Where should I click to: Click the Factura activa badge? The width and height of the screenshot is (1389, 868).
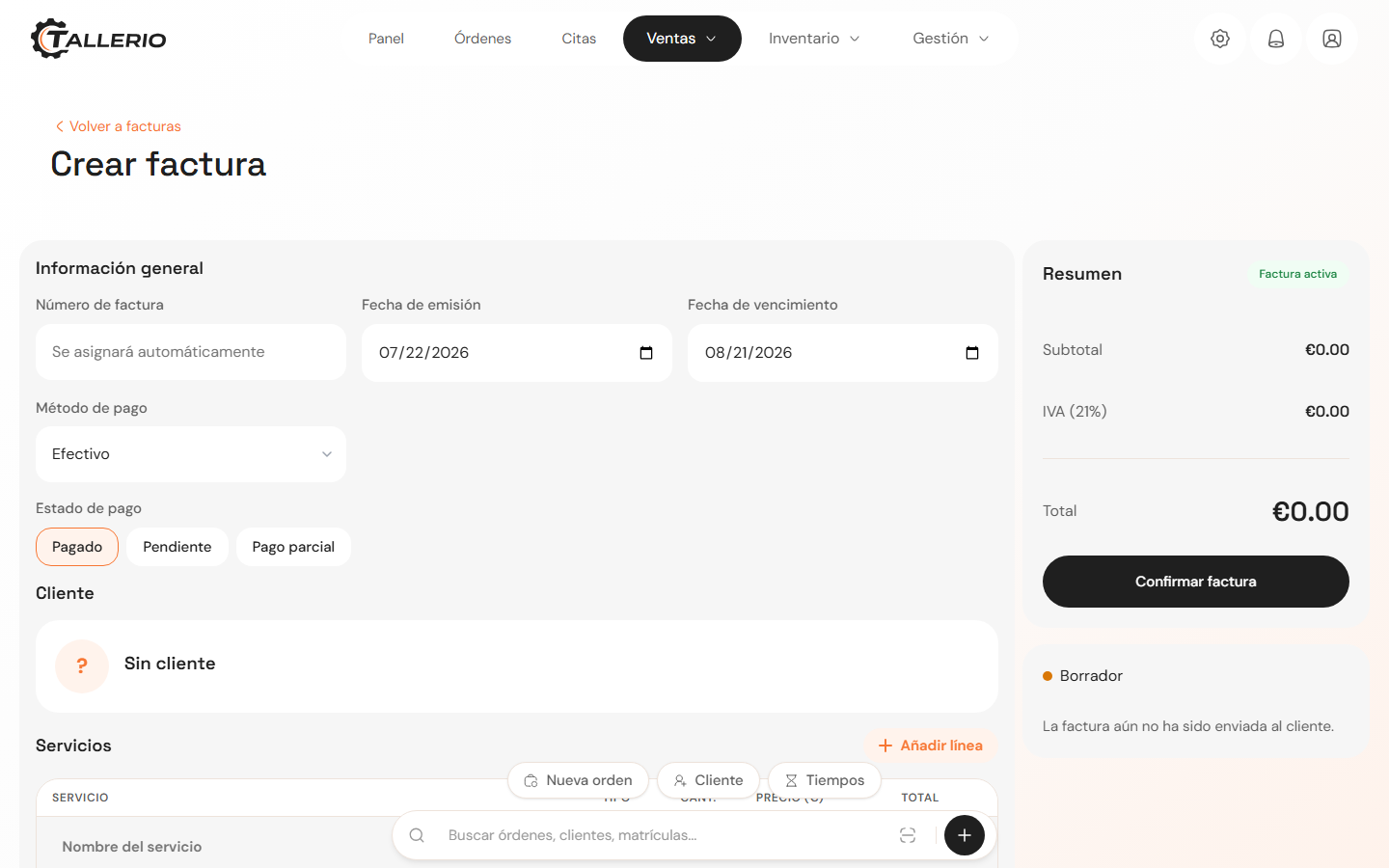point(1297,274)
